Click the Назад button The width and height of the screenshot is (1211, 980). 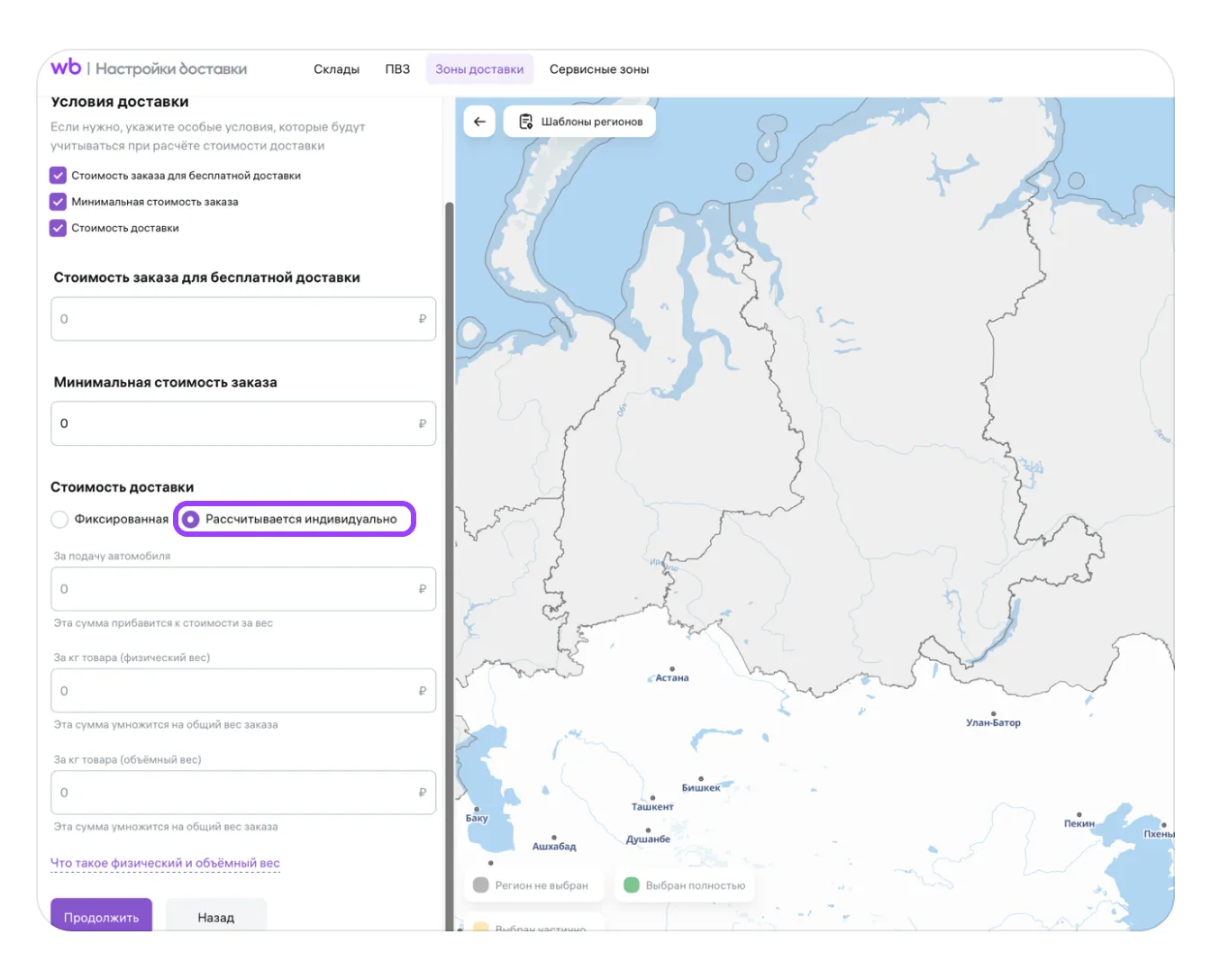point(216,916)
